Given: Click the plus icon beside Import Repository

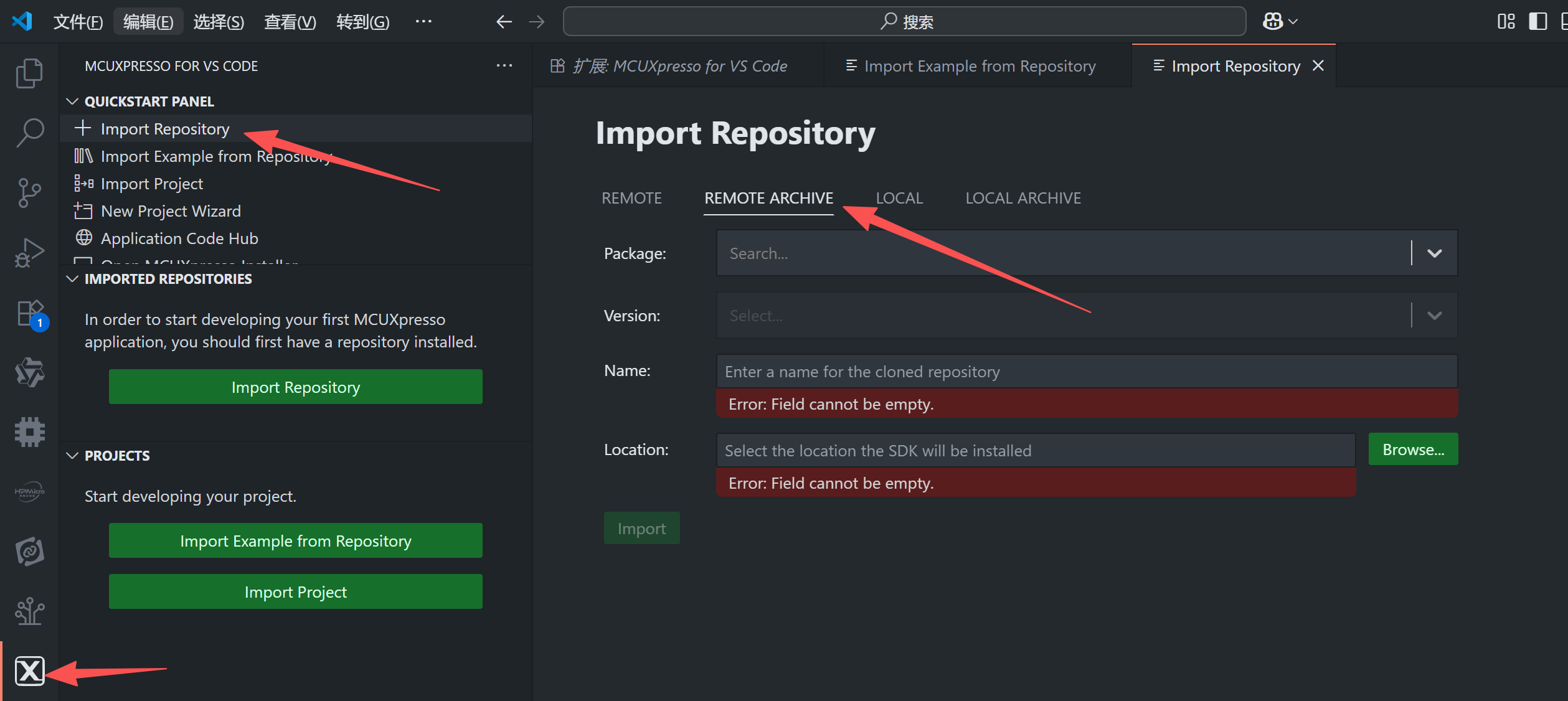Looking at the screenshot, I should [83, 128].
